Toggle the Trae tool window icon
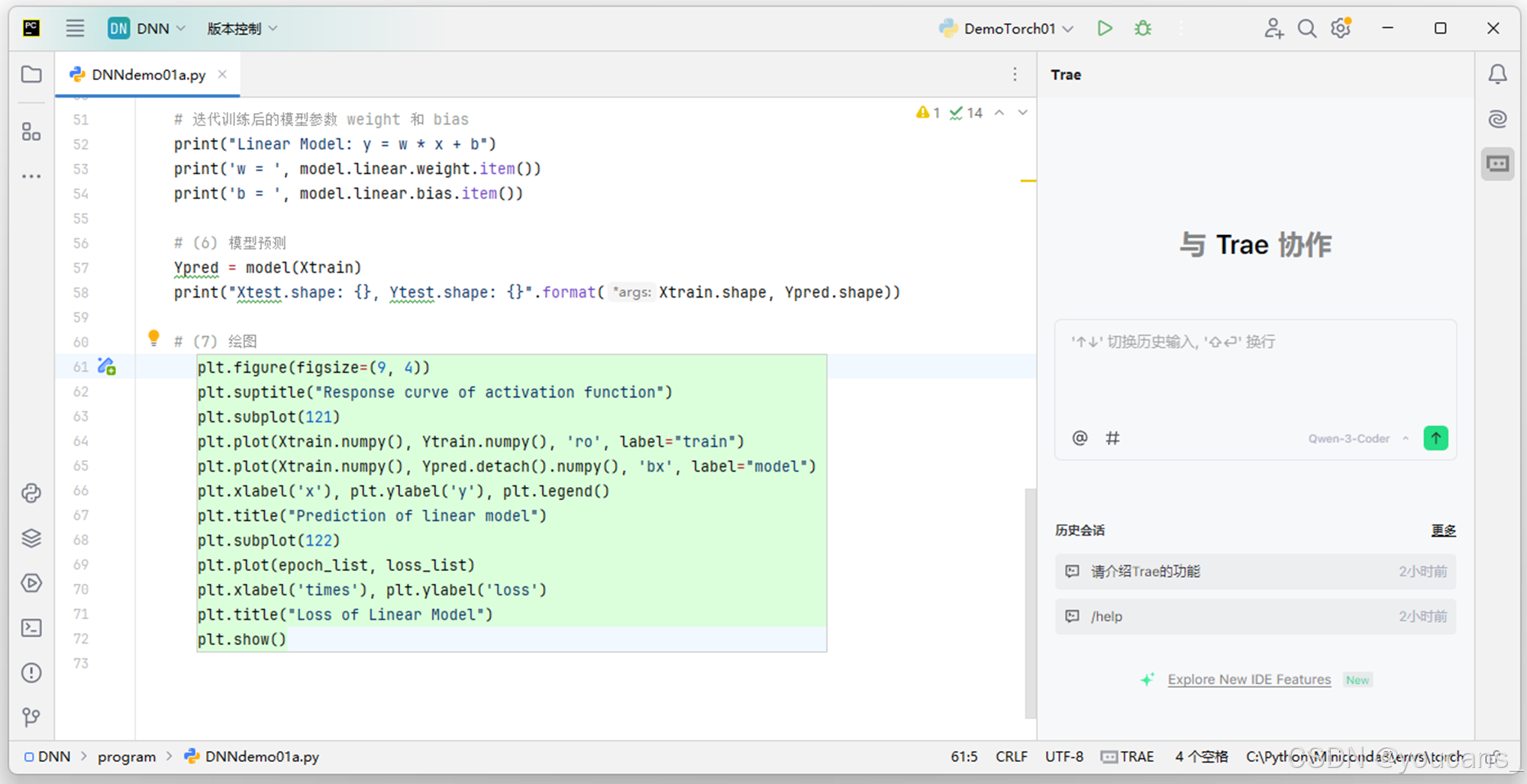1527x784 pixels. 1498,163
